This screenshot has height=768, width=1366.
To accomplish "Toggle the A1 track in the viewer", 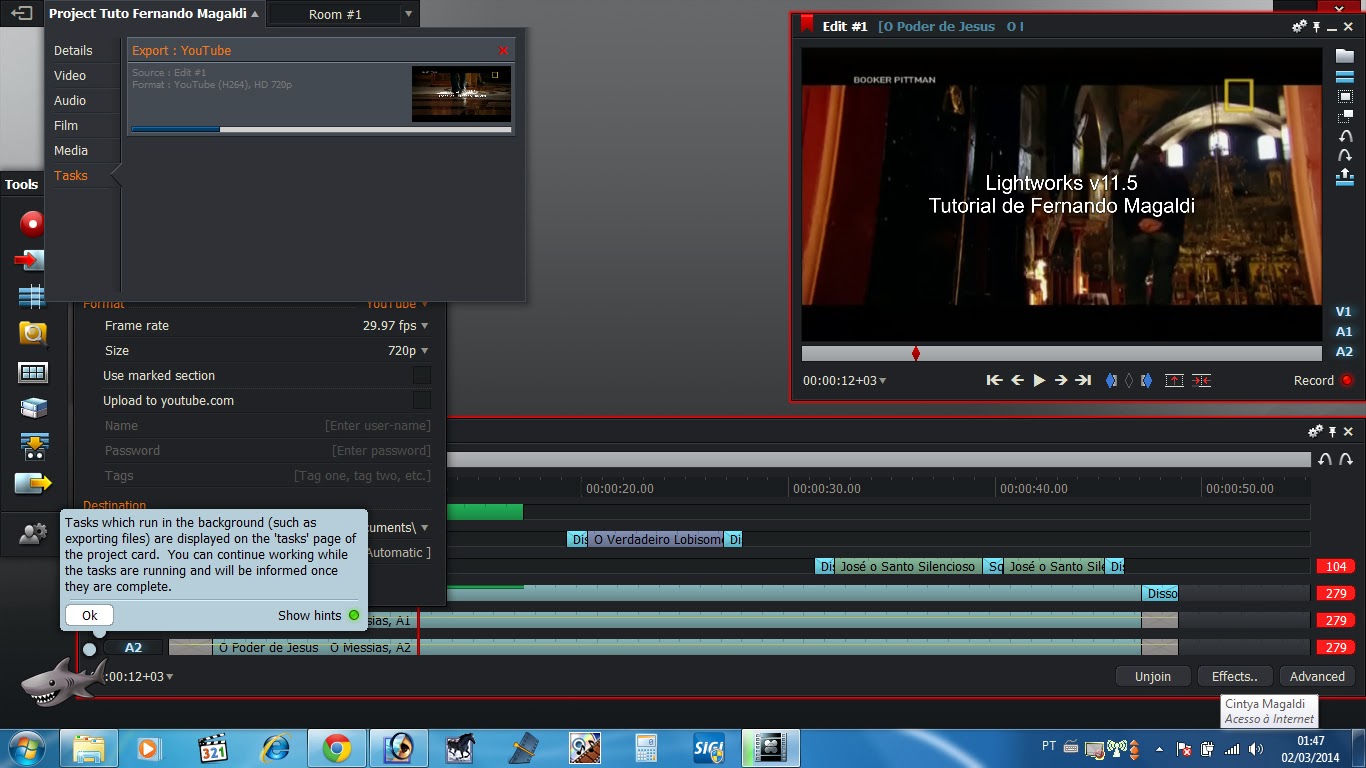I will 1344,331.
